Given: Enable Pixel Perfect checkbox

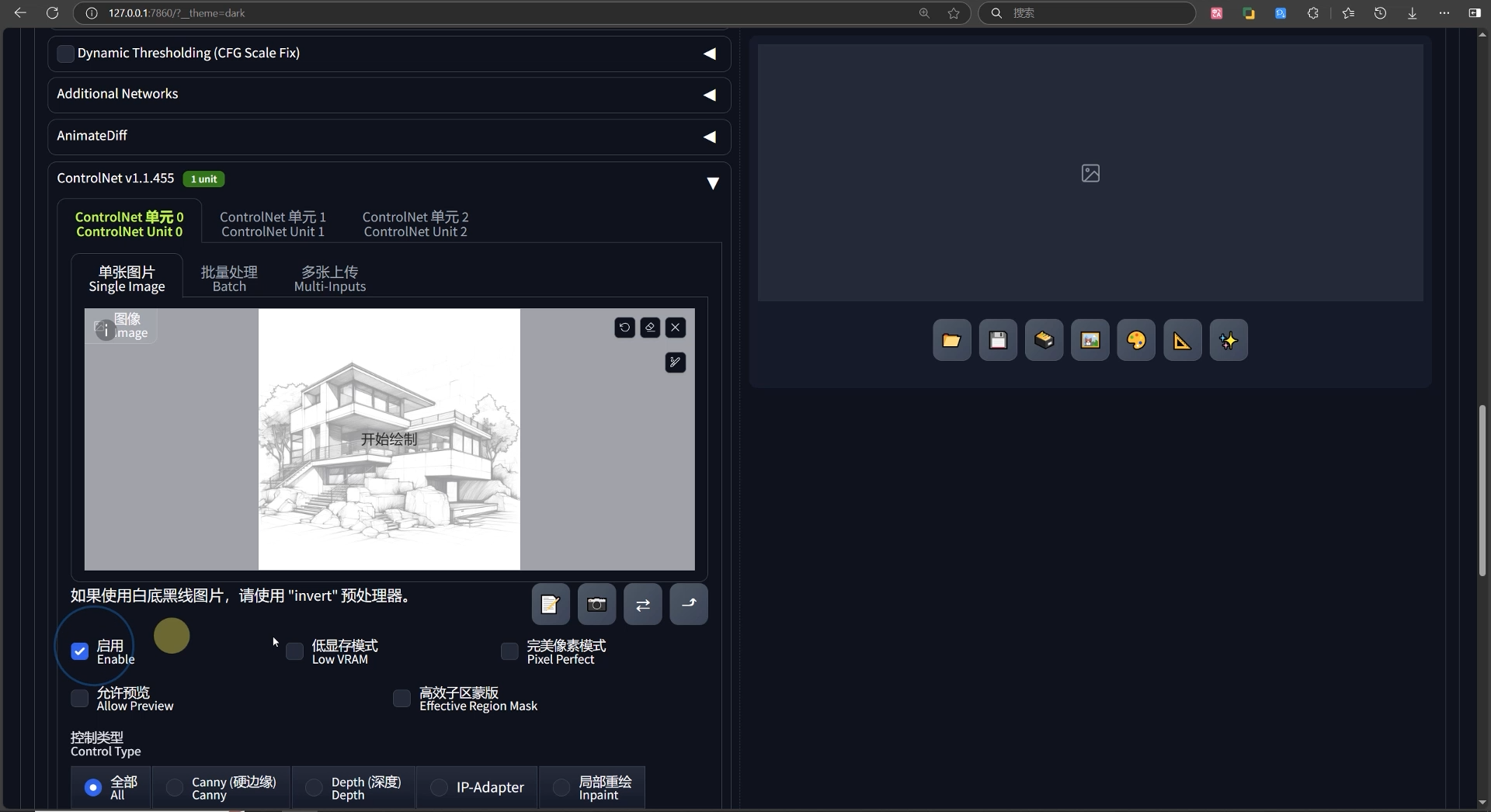Looking at the screenshot, I should pyautogui.click(x=509, y=651).
